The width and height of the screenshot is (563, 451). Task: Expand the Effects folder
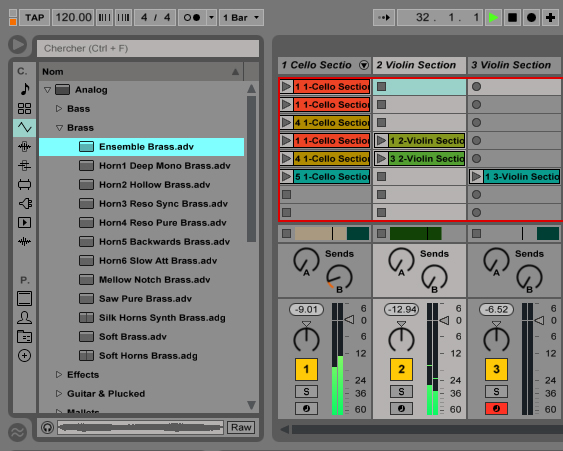pos(59,375)
